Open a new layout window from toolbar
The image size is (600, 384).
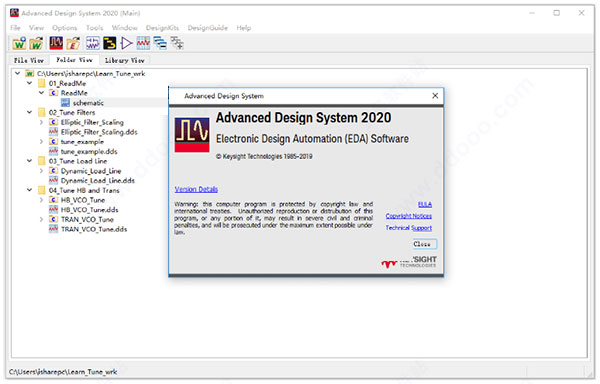pos(109,43)
